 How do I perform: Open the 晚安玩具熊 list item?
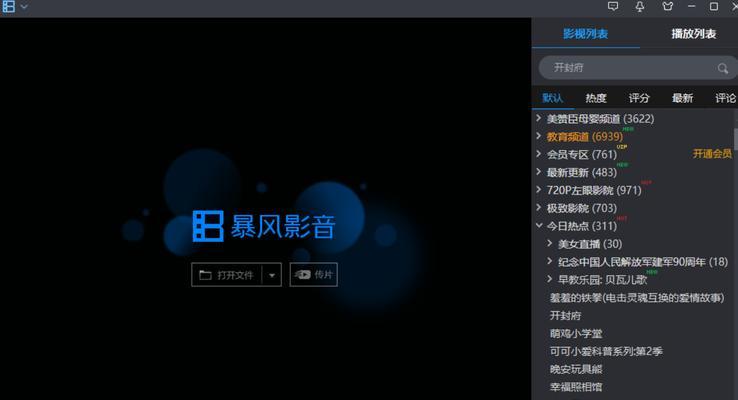(x=576, y=369)
